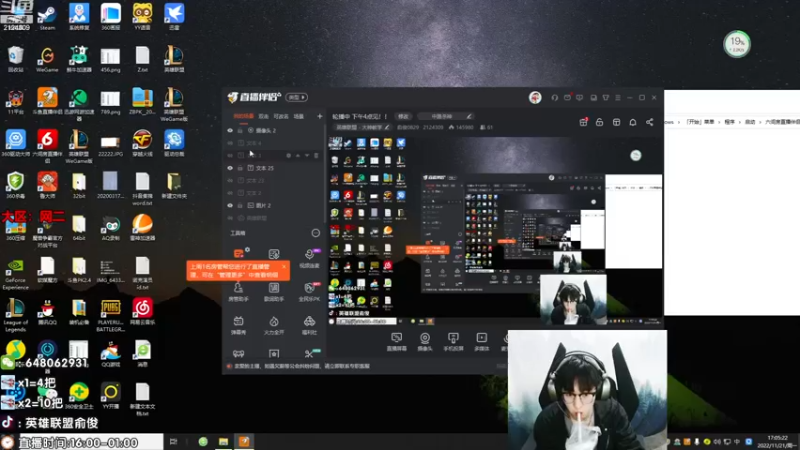Open 福利社 tool in toolbox

pos(309,324)
